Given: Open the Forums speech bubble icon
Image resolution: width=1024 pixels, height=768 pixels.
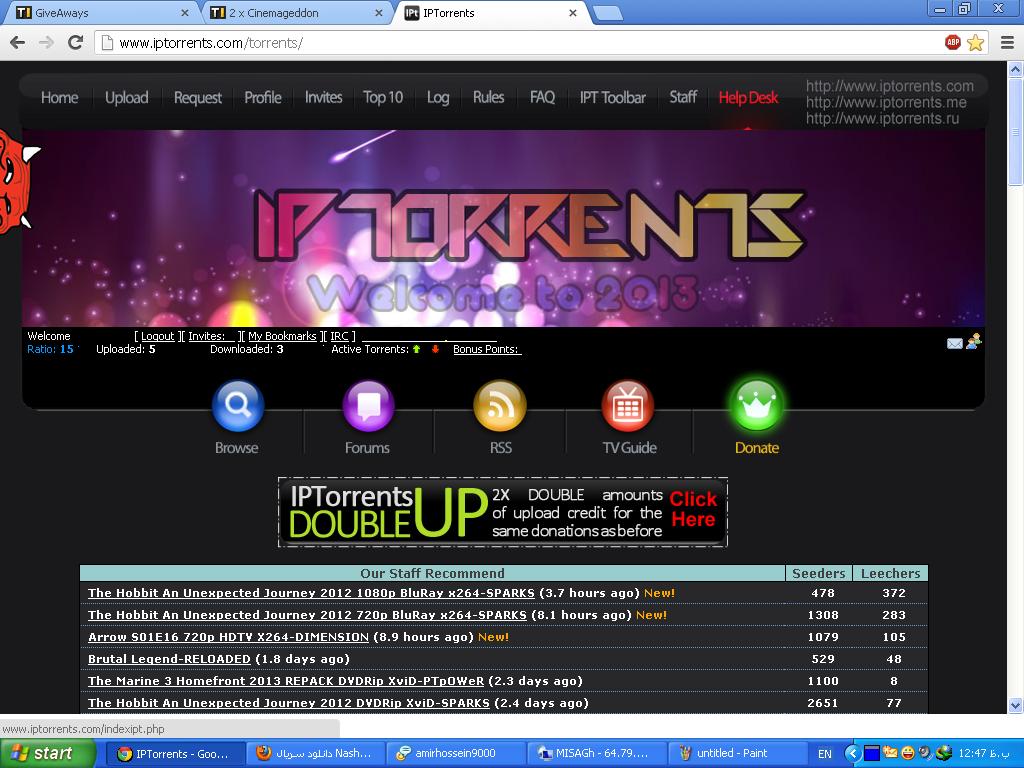Looking at the screenshot, I should click(368, 406).
